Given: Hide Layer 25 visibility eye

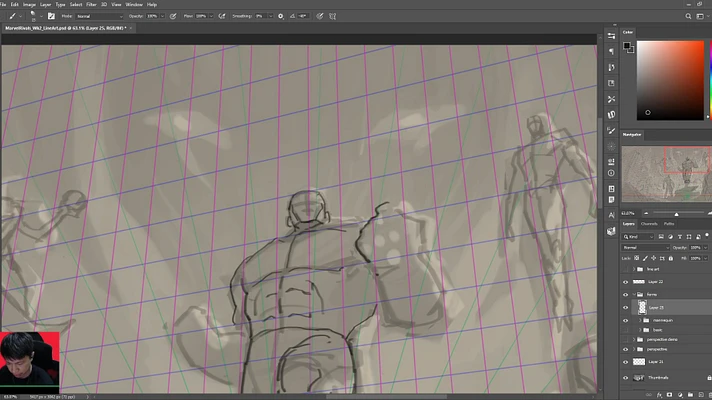Looking at the screenshot, I should pos(625,308).
